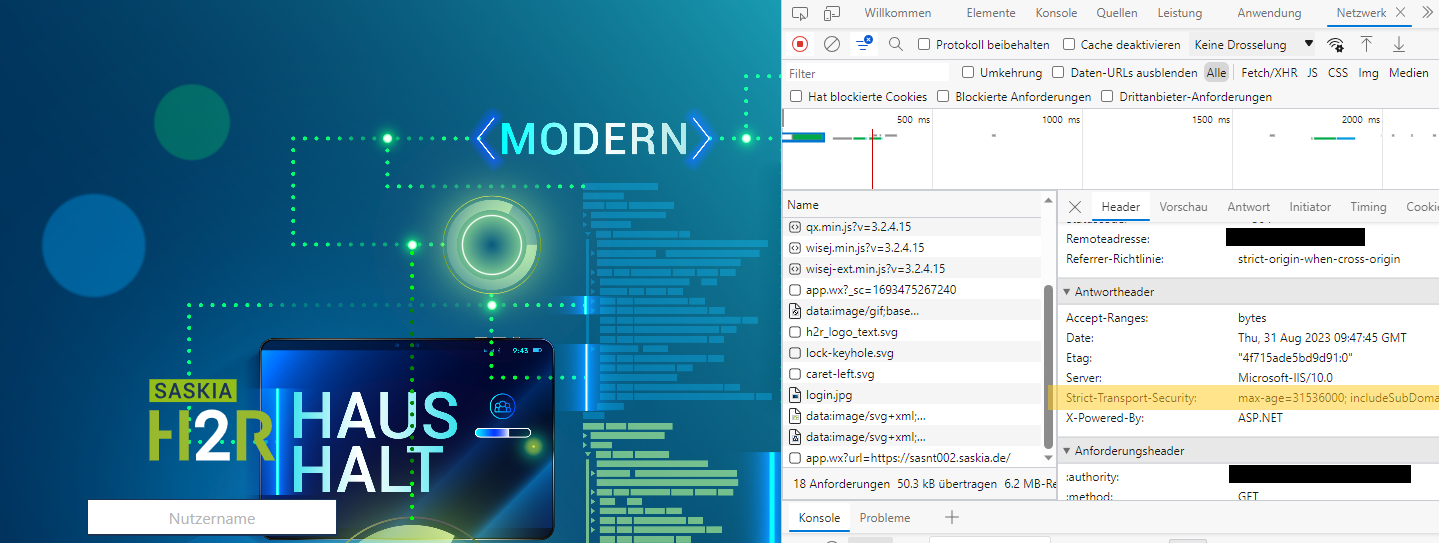Open network search with magnifier icon

coord(896,44)
